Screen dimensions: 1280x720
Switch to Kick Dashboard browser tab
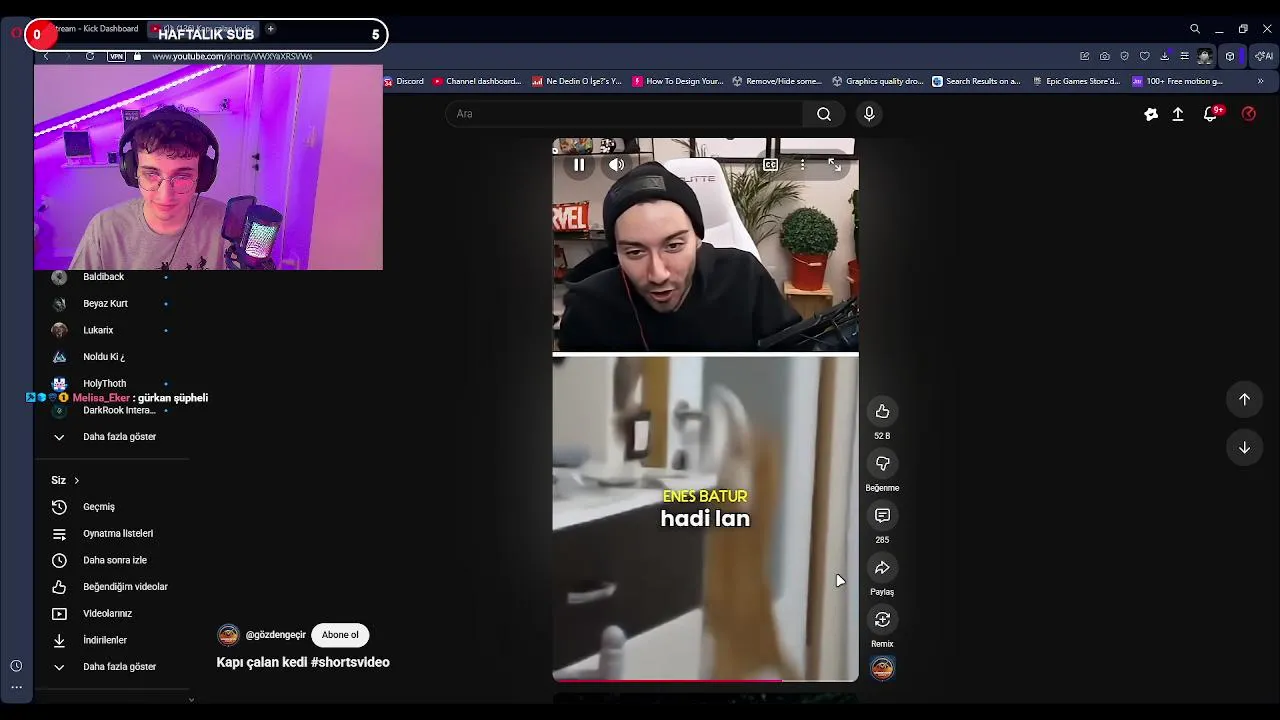click(x=95, y=29)
